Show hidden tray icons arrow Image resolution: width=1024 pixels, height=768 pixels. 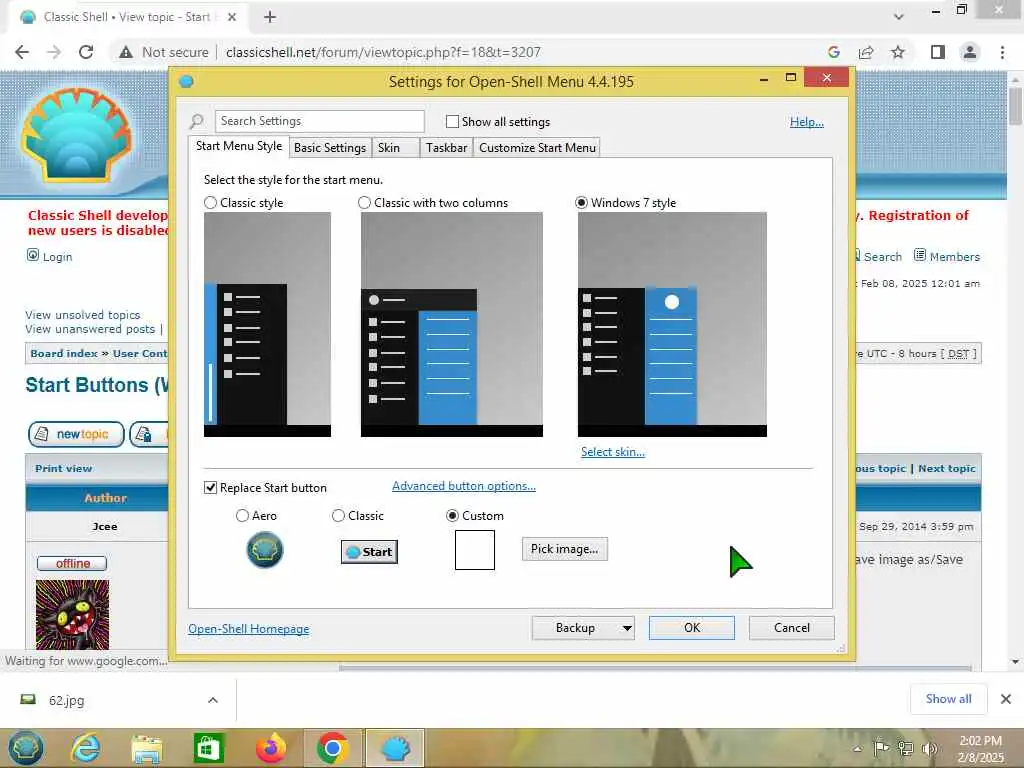tap(857, 748)
